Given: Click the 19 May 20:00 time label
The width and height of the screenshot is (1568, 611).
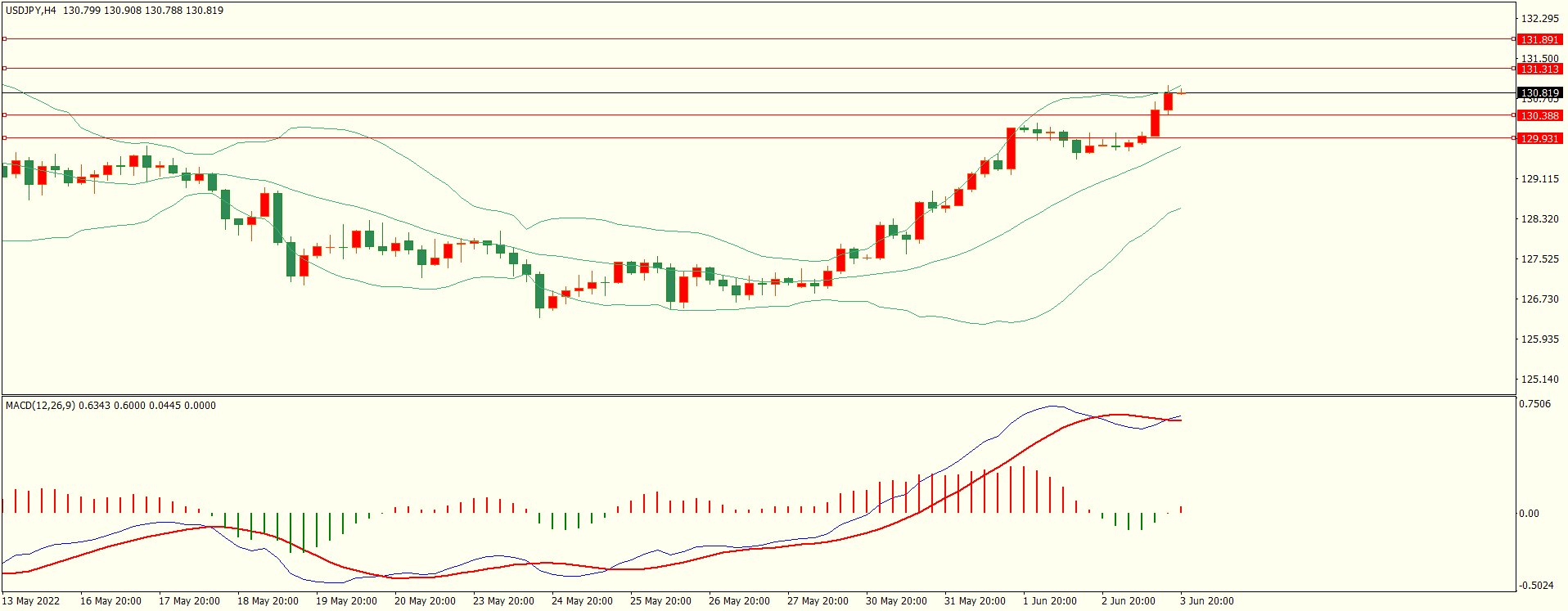Looking at the screenshot, I should click(x=346, y=601).
